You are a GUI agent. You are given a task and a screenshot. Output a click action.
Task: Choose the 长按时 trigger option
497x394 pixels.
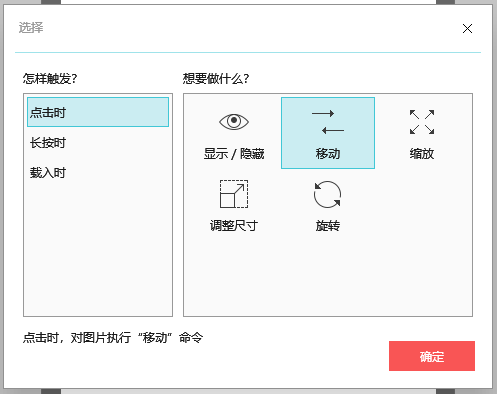point(98,143)
